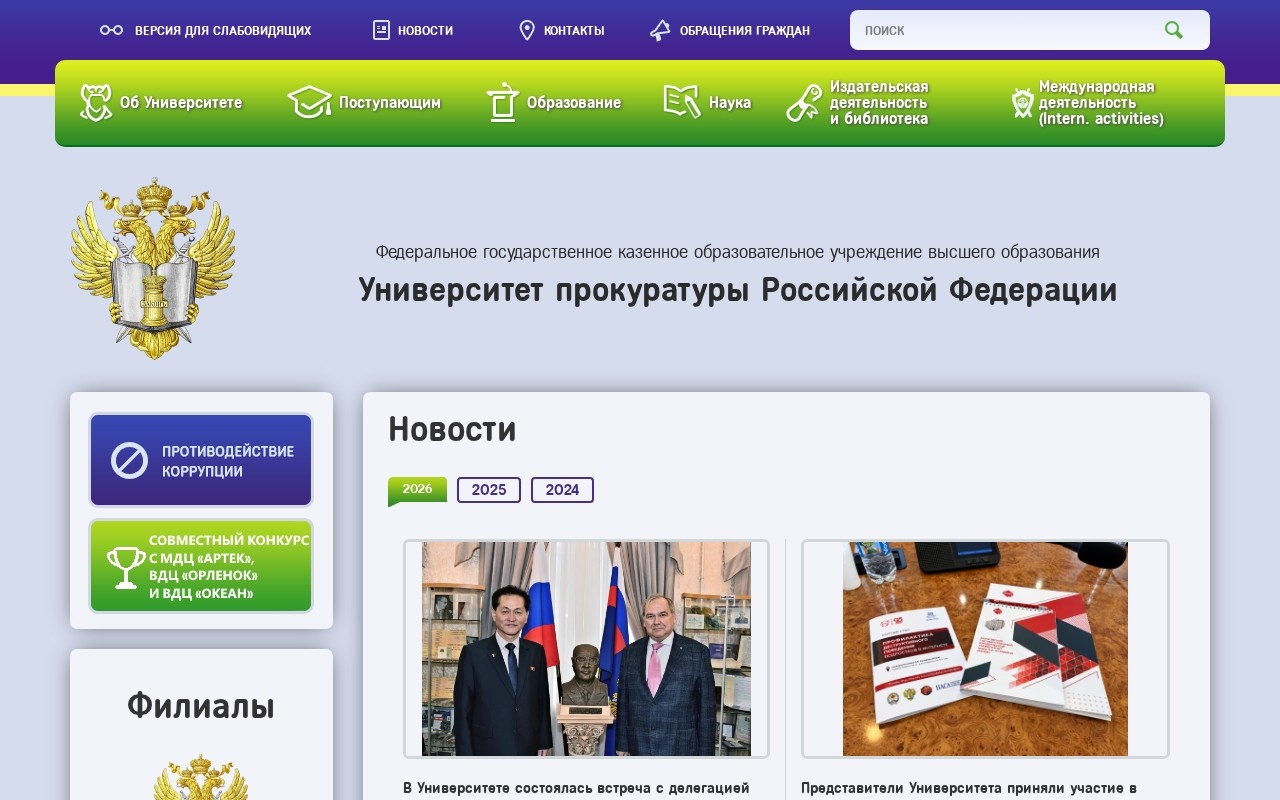Viewport: 1280px width, 800px height.
Task: Click the university coat of arms logo
Action: [x=153, y=268]
